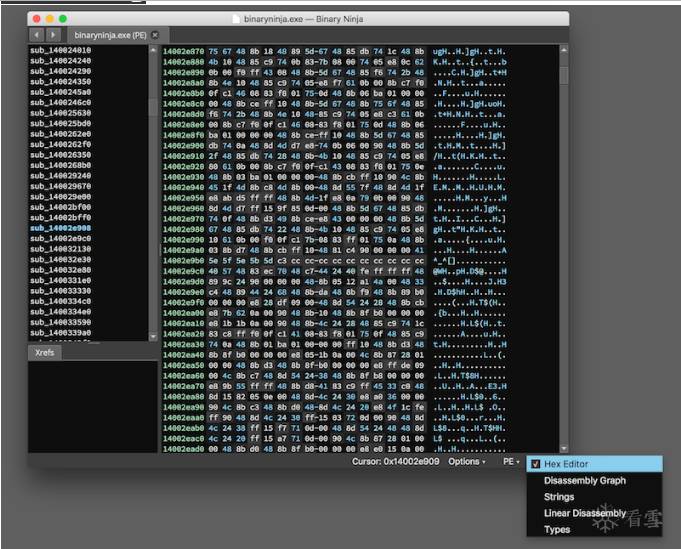
Task: Select function sub_1400262f0
Action: click(60, 144)
